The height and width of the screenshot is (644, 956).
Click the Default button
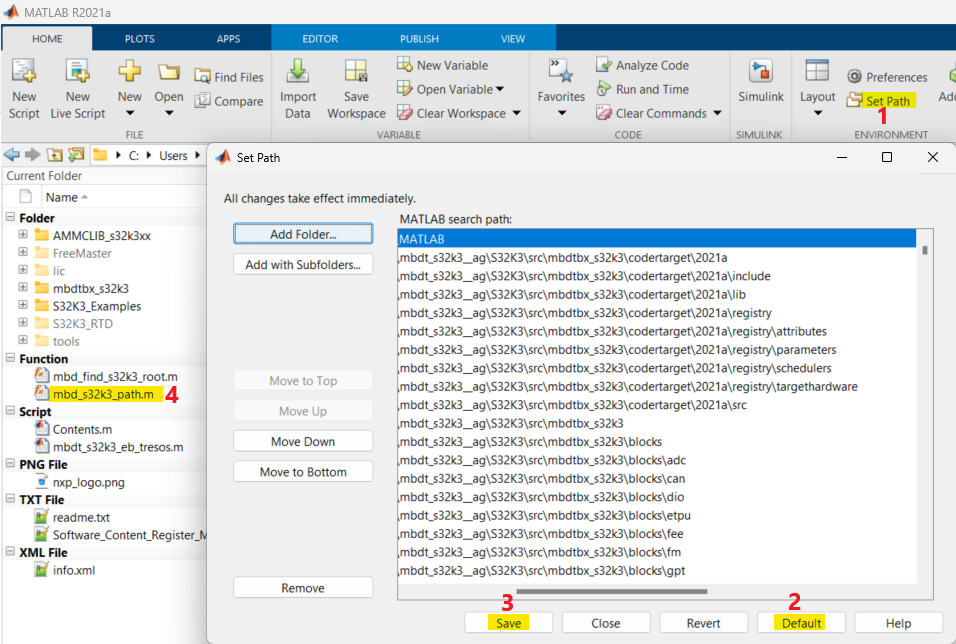tap(801, 623)
